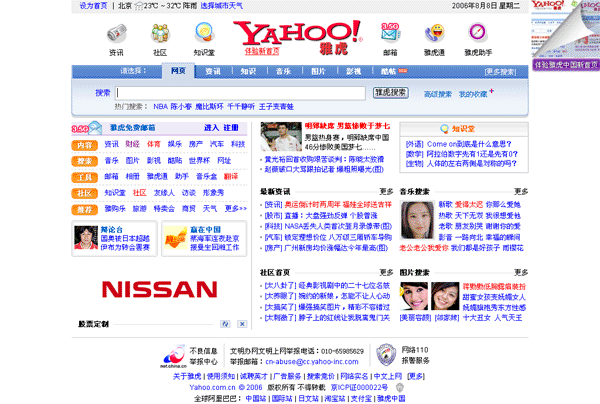This screenshot has width=600, height=404.
Task: Click the orange 社区 category label
Action: pos(85,194)
